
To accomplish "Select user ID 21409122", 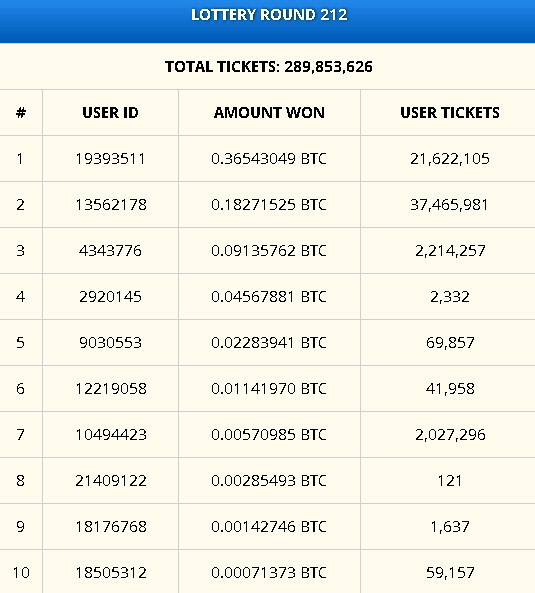I will pyautogui.click(x=111, y=481).
